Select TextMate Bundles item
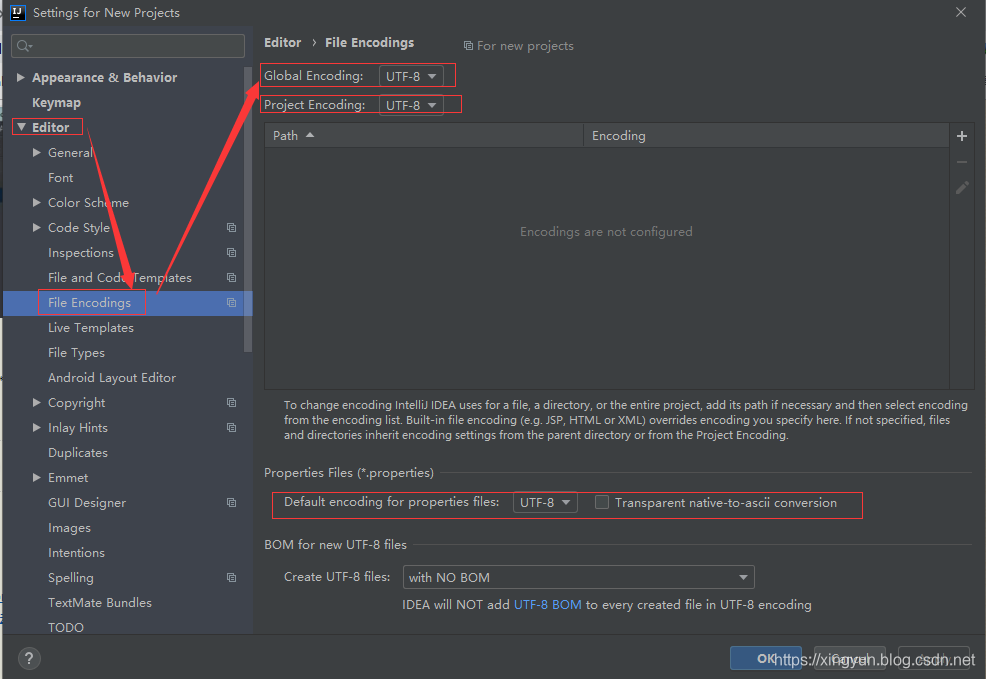986x679 pixels. point(100,603)
